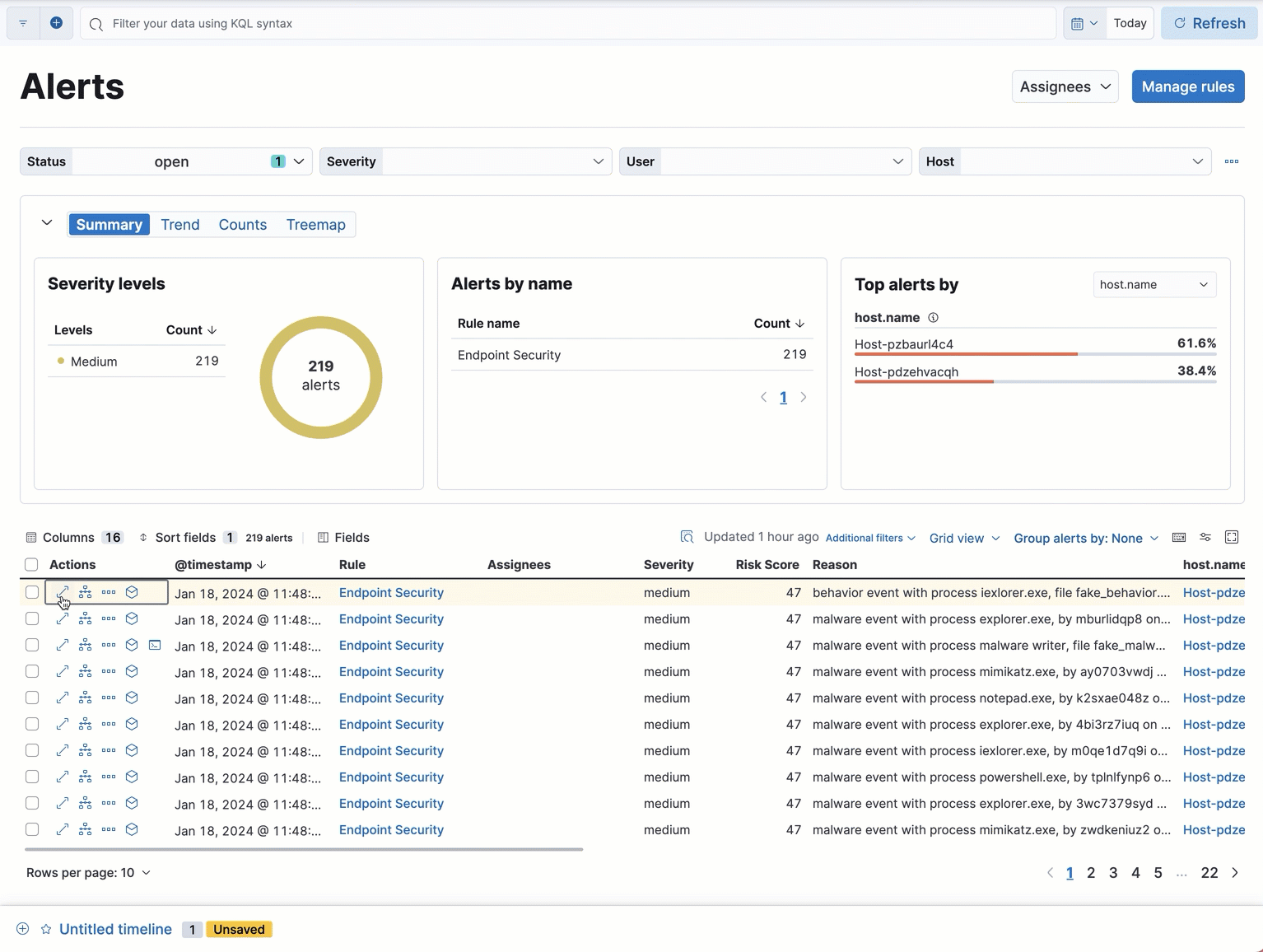Switch to the Treemap tab

315,225
